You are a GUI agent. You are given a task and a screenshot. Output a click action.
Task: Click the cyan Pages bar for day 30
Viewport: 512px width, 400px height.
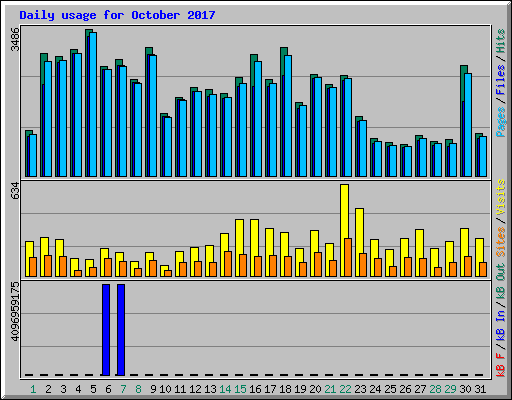point(468,125)
